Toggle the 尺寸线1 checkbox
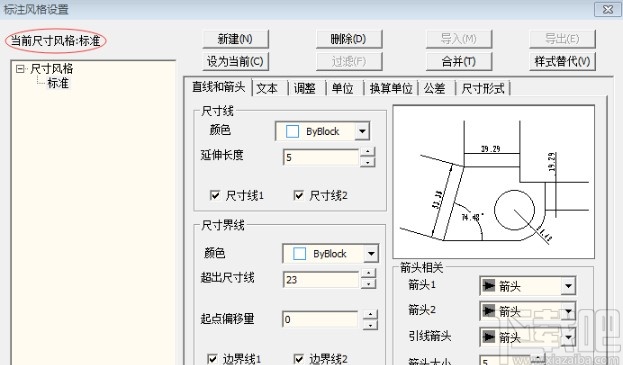Viewport: 623px width, 365px height. tap(215, 195)
